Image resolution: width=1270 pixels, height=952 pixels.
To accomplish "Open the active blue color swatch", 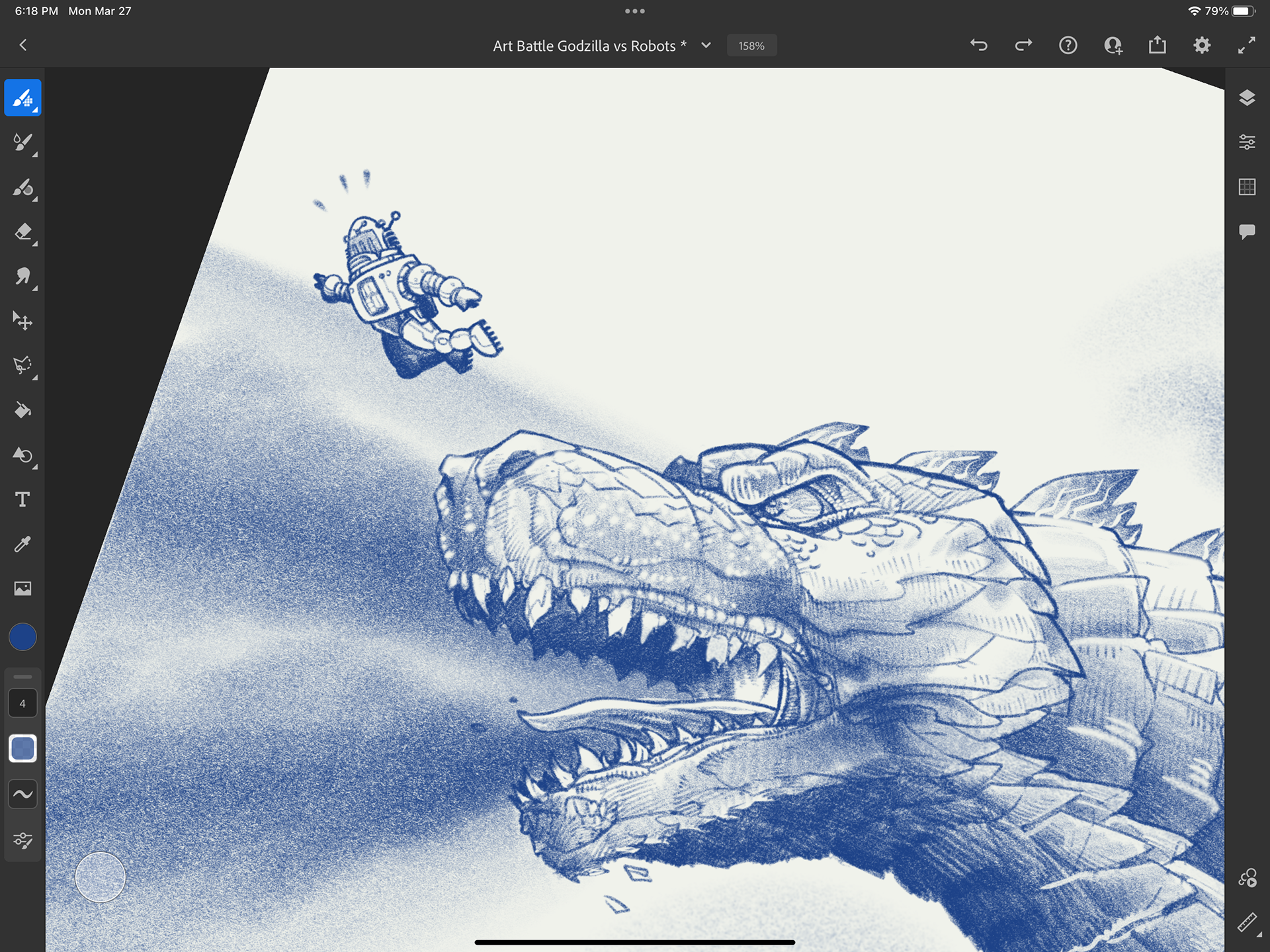I will click(22, 637).
